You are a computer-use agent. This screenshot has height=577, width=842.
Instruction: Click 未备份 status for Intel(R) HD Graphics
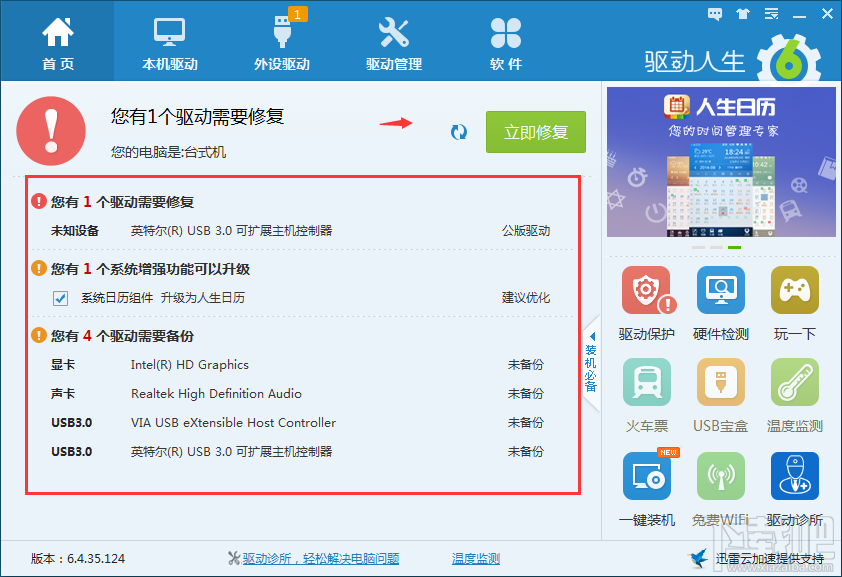tap(526, 365)
